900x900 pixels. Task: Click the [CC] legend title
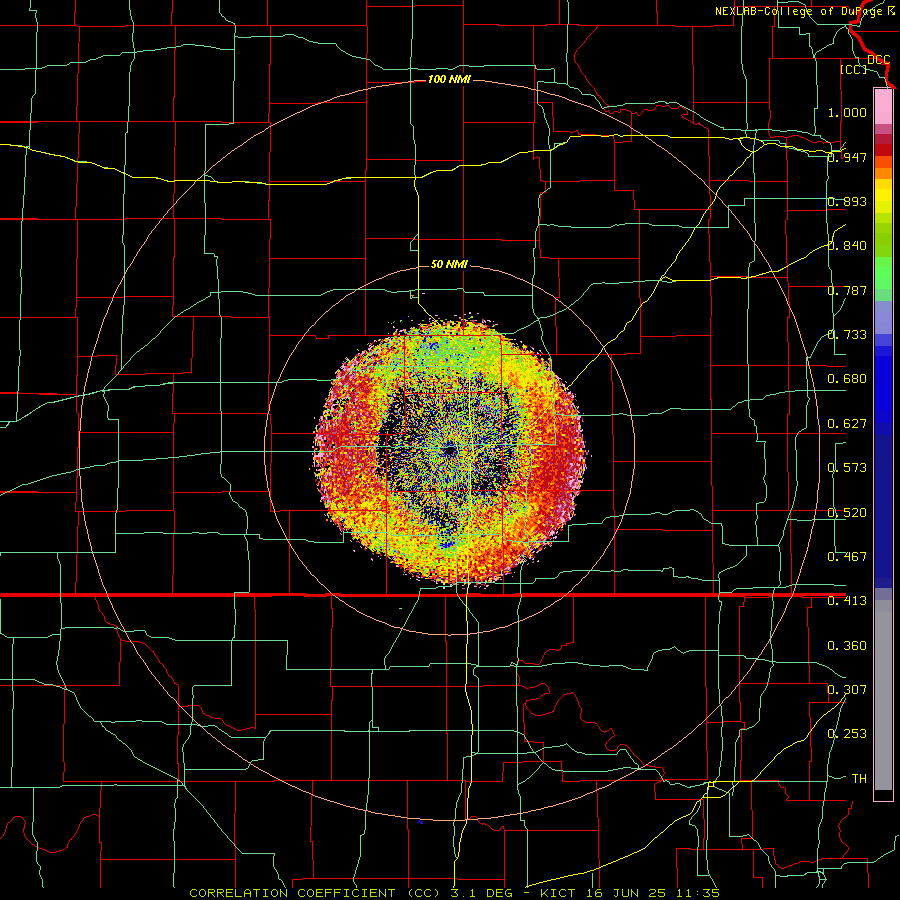pos(853,69)
